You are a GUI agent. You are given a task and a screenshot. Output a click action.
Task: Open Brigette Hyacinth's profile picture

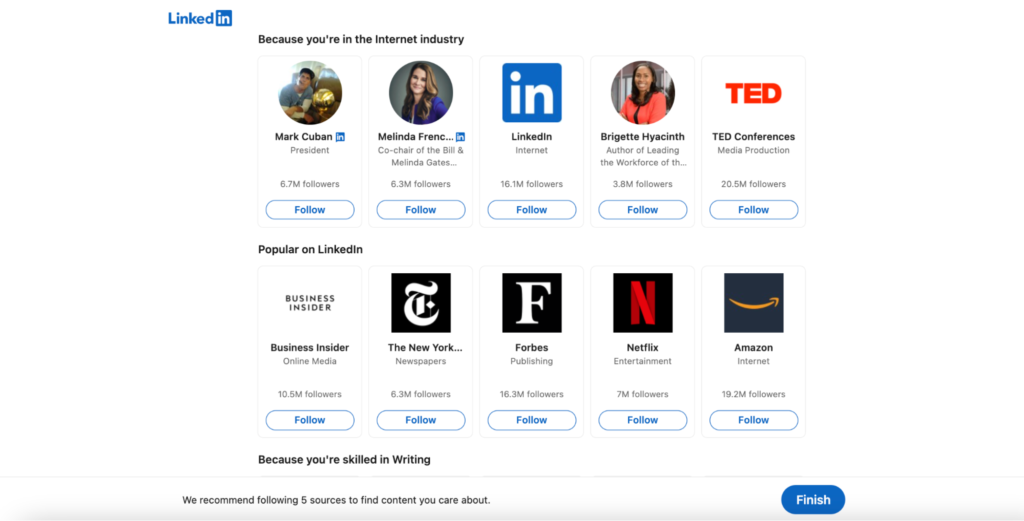[643, 93]
